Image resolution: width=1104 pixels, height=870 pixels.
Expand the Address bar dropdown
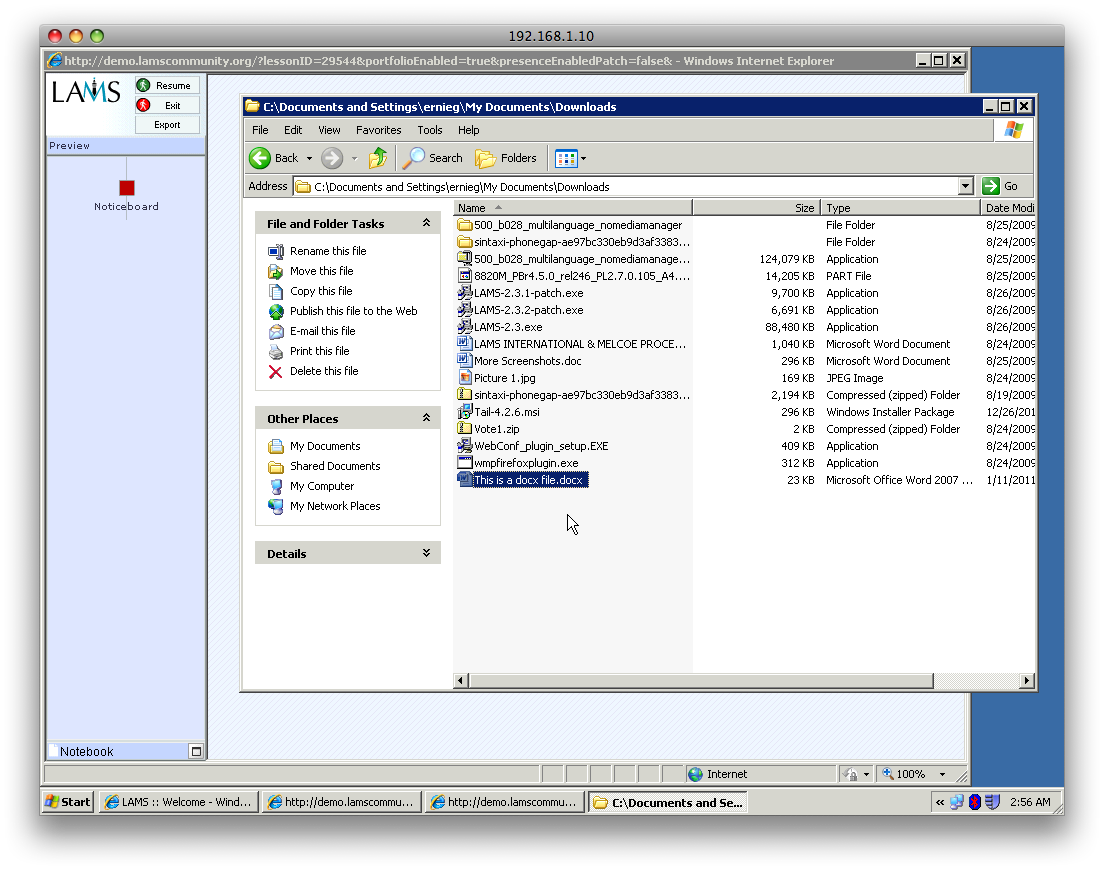coord(965,186)
